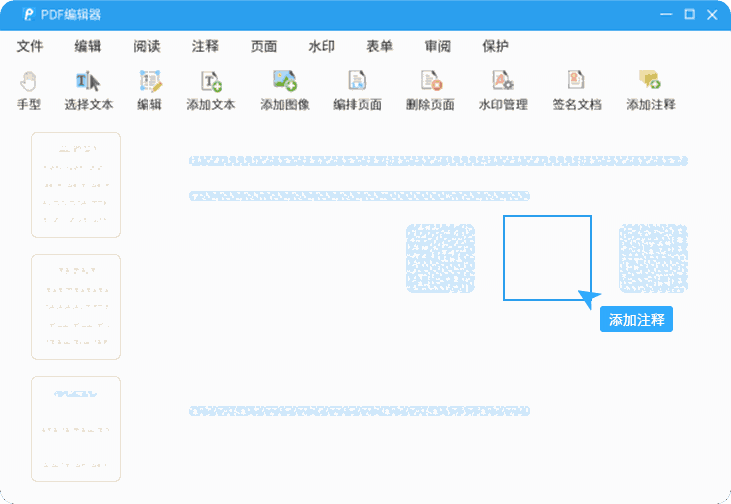Open the 注释 menu
The width and height of the screenshot is (731, 504).
click(x=205, y=46)
